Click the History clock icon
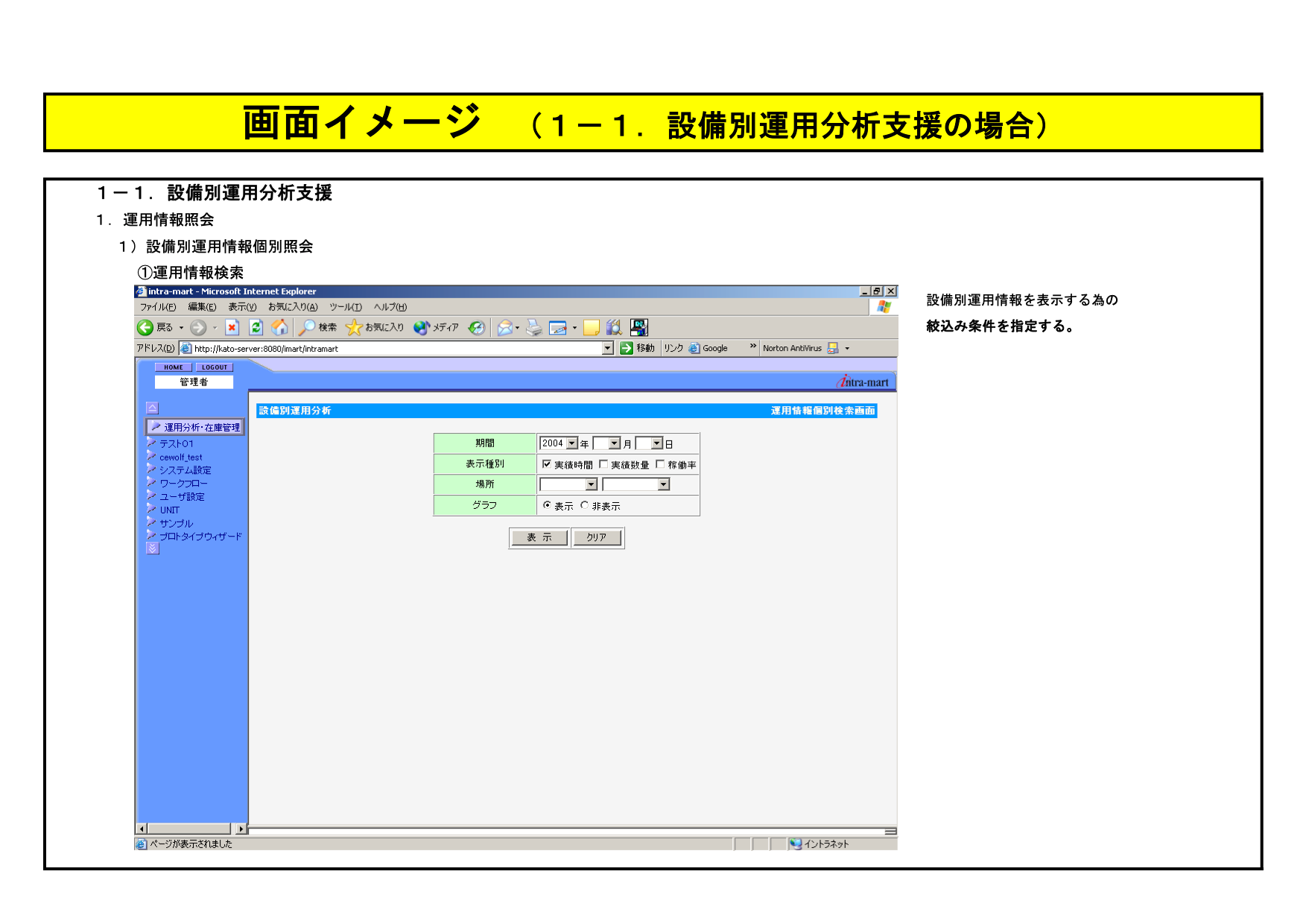 click(x=477, y=328)
